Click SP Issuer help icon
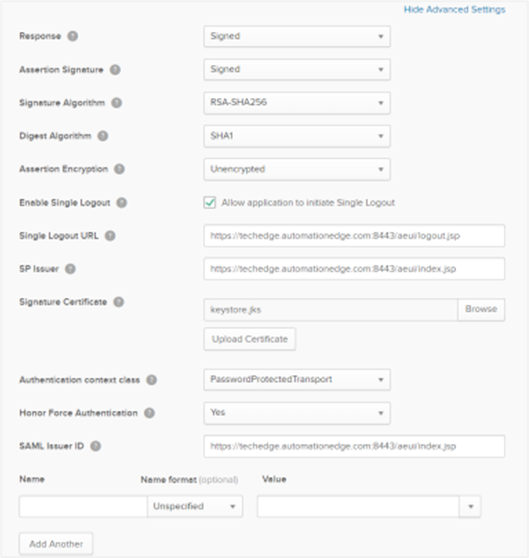The height and width of the screenshot is (558, 529). (x=70, y=269)
